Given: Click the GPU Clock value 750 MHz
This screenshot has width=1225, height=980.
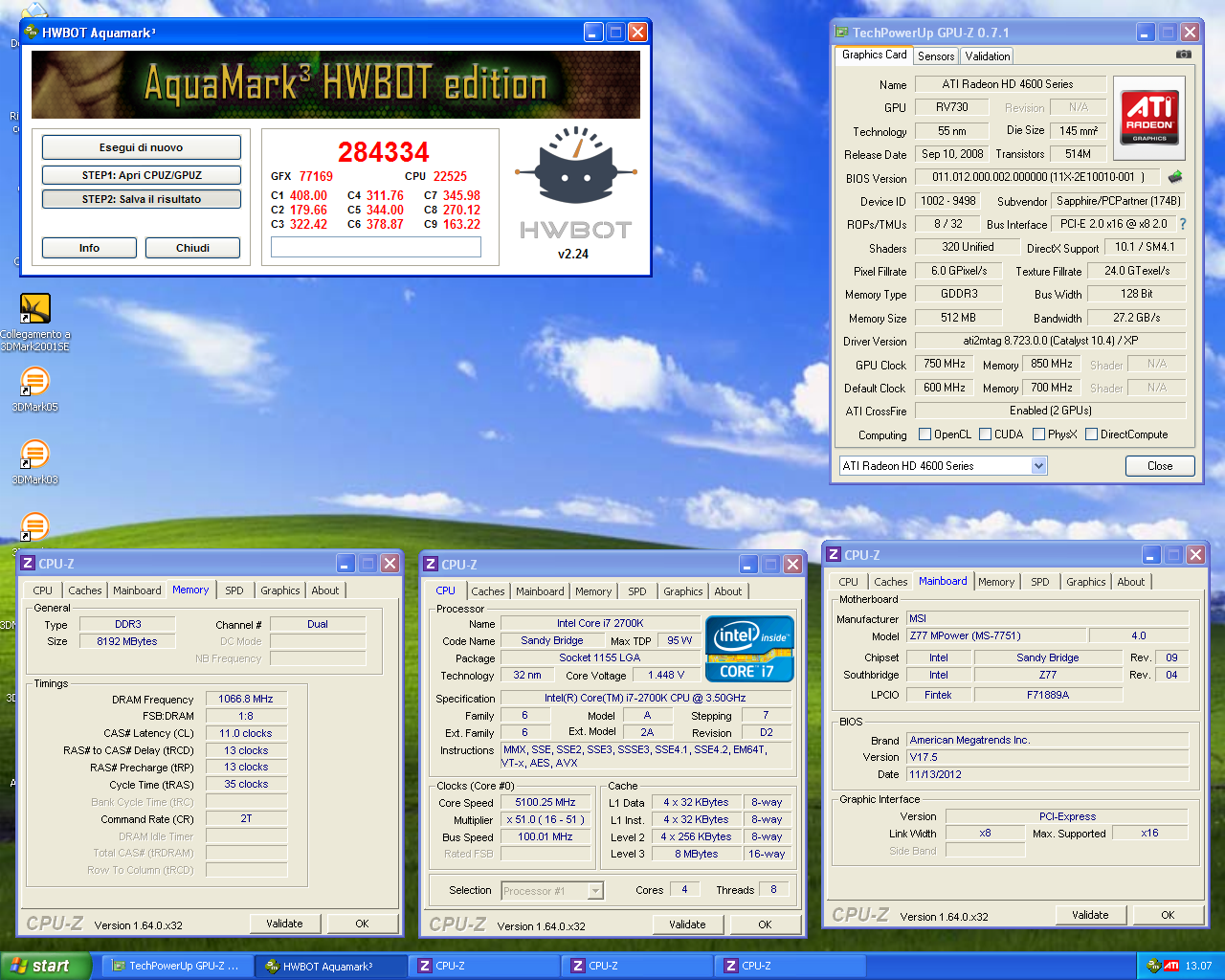Looking at the screenshot, I should (x=944, y=364).
